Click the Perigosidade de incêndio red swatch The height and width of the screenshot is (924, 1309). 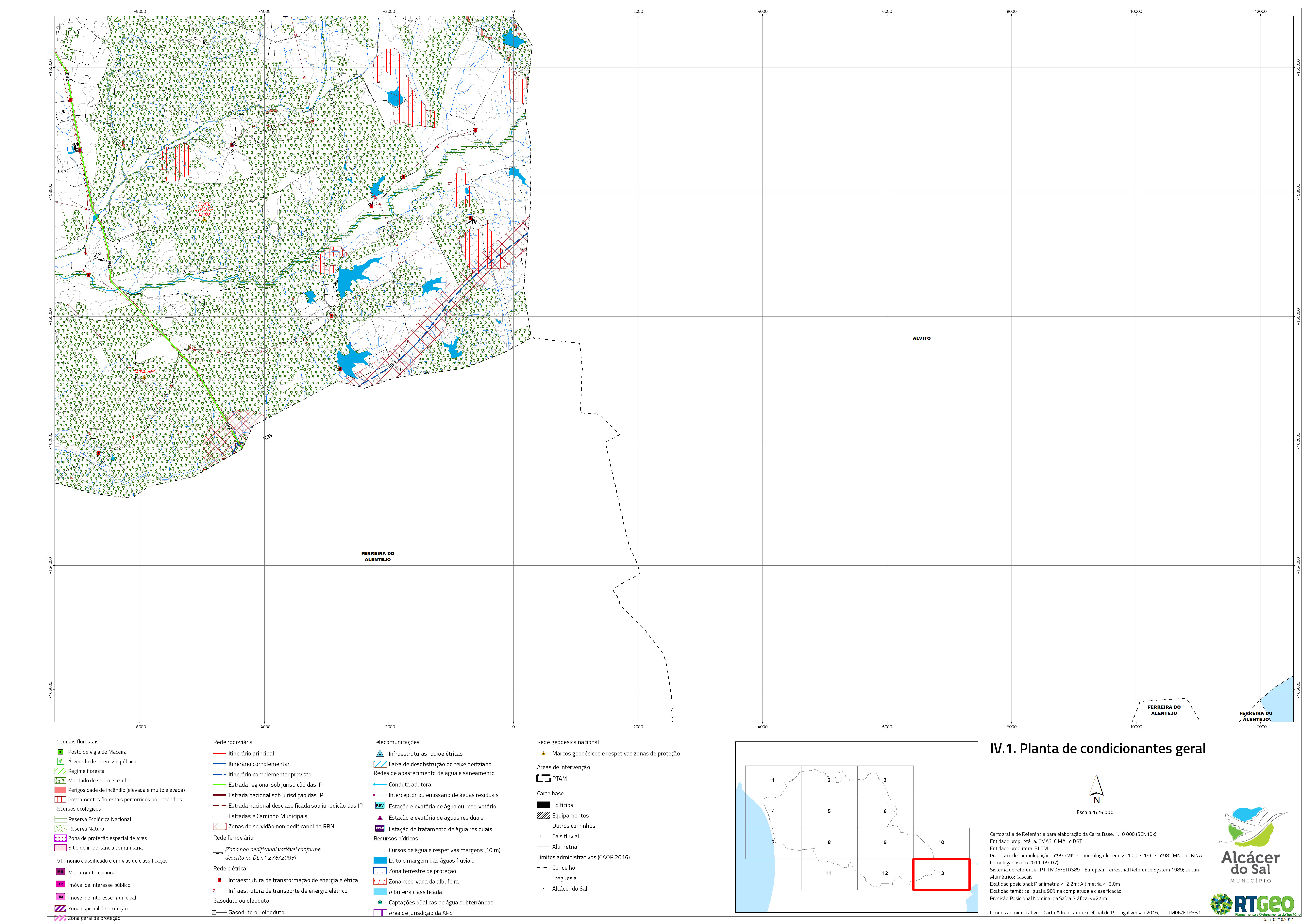point(60,790)
